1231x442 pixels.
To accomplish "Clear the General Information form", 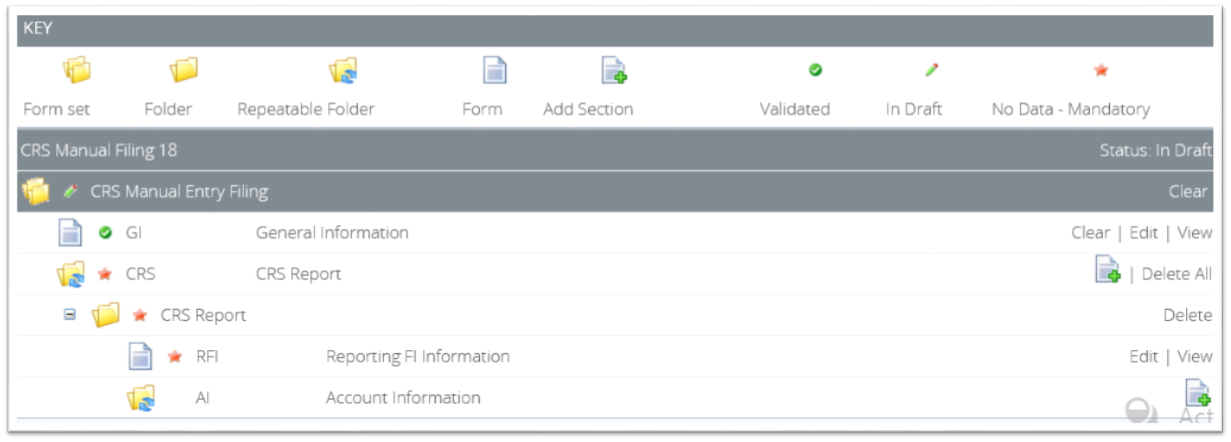I will 1090,233.
